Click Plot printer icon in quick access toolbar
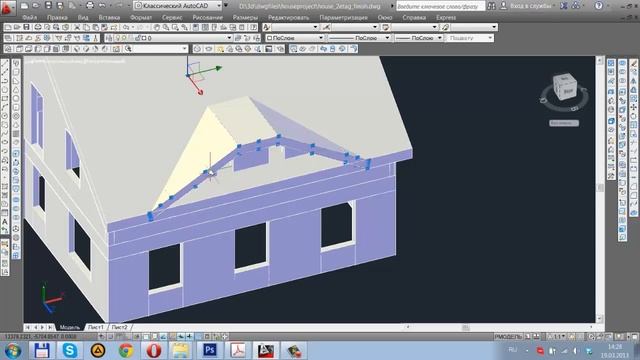The image size is (640, 360). (x=90, y=6)
